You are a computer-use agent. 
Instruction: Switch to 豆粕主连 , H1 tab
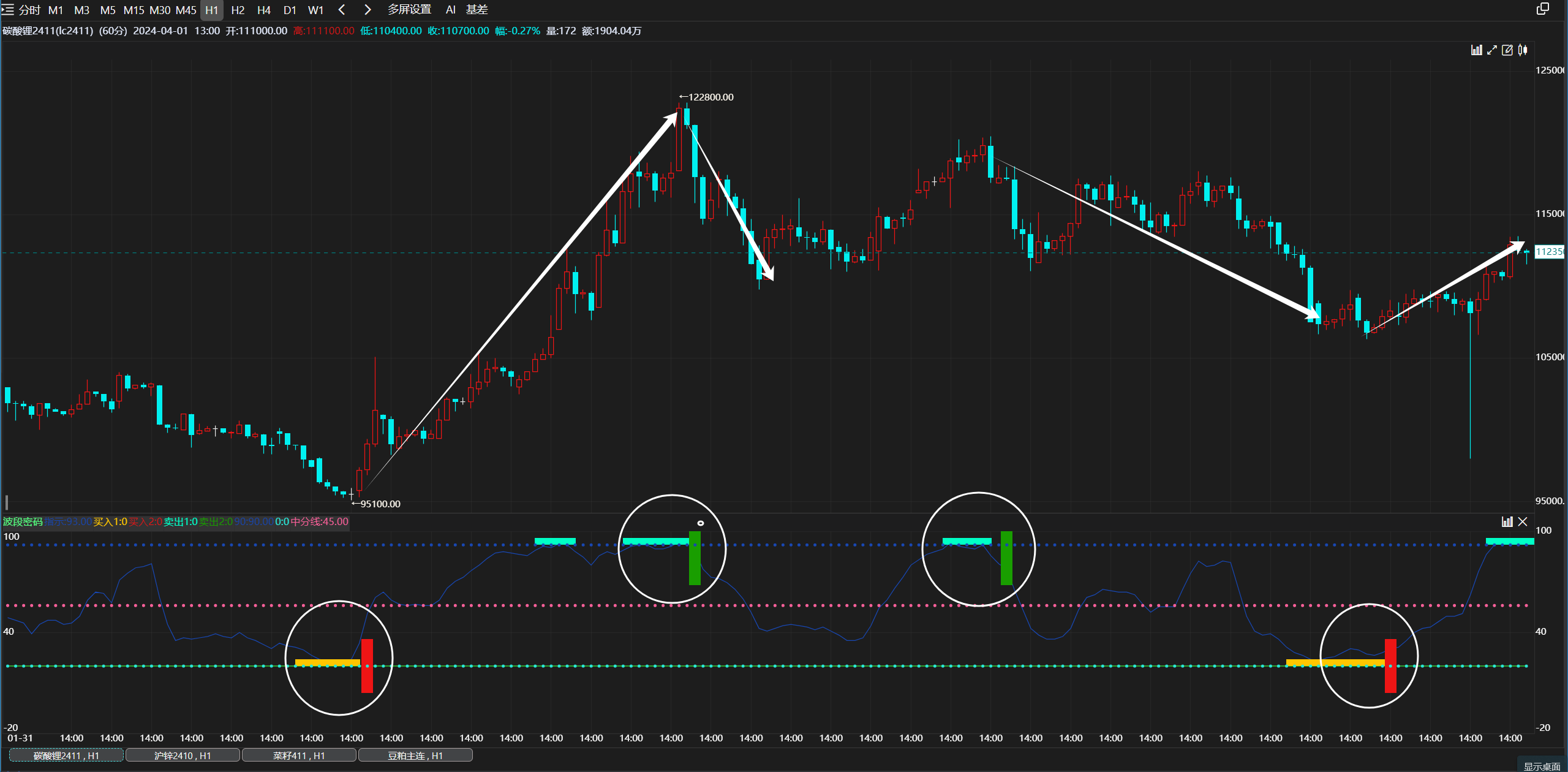[x=415, y=755]
